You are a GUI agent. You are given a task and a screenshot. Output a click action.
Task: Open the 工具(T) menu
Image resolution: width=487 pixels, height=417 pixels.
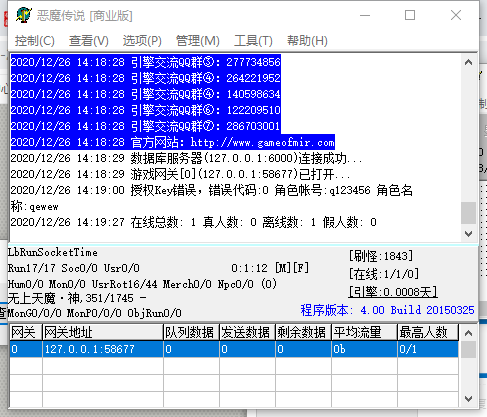coord(253,41)
